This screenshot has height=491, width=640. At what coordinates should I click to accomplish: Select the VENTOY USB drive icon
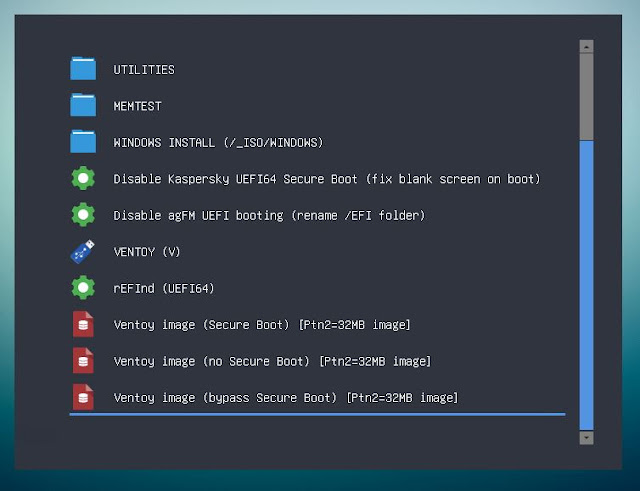coord(83,251)
